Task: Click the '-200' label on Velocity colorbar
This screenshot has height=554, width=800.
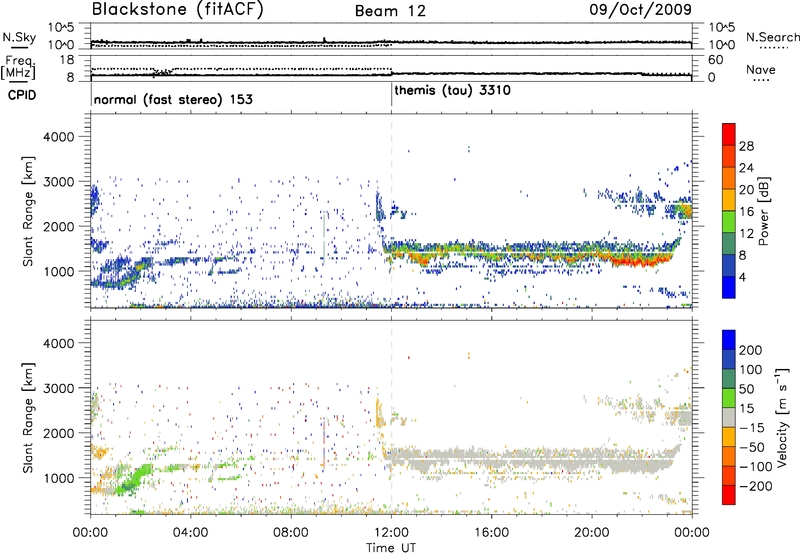Action: 756,486
